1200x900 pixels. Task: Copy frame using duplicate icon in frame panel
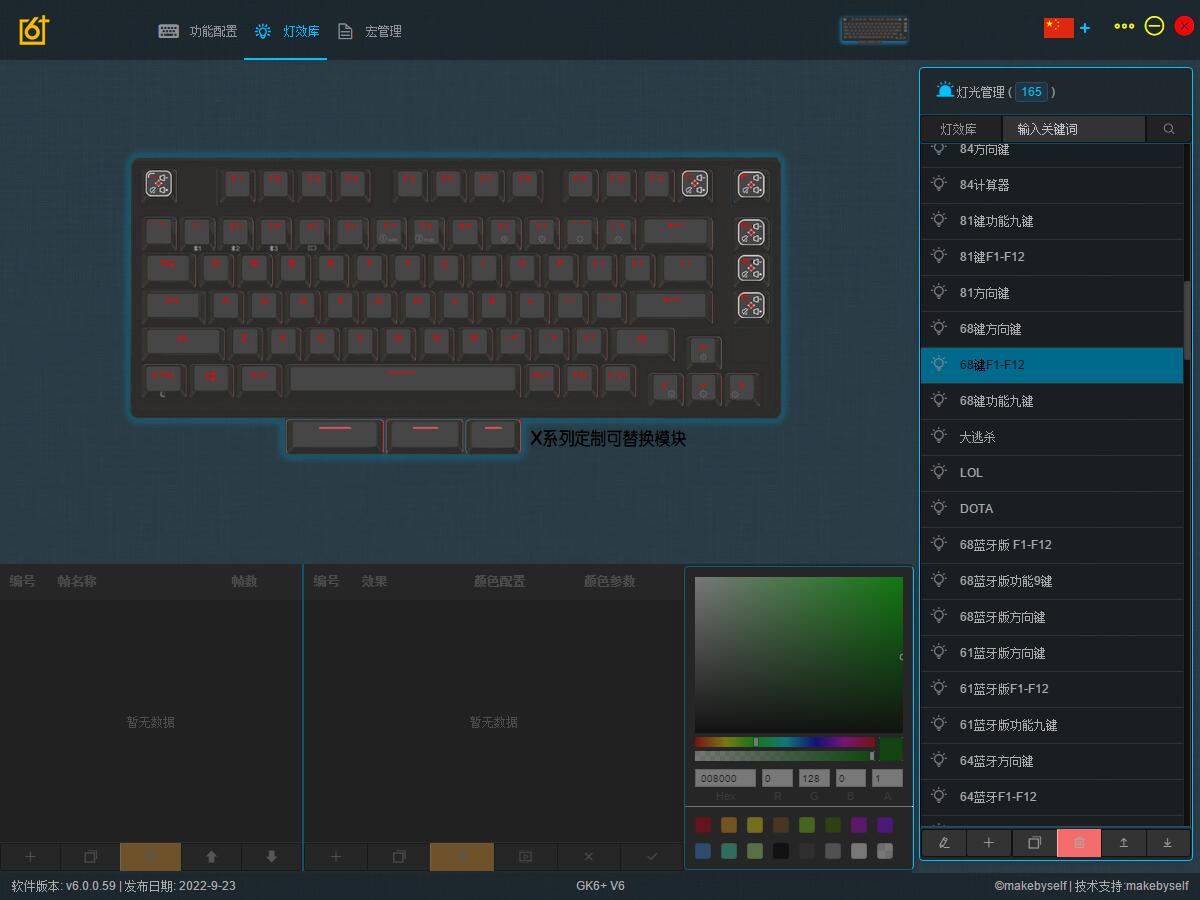click(x=90, y=857)
